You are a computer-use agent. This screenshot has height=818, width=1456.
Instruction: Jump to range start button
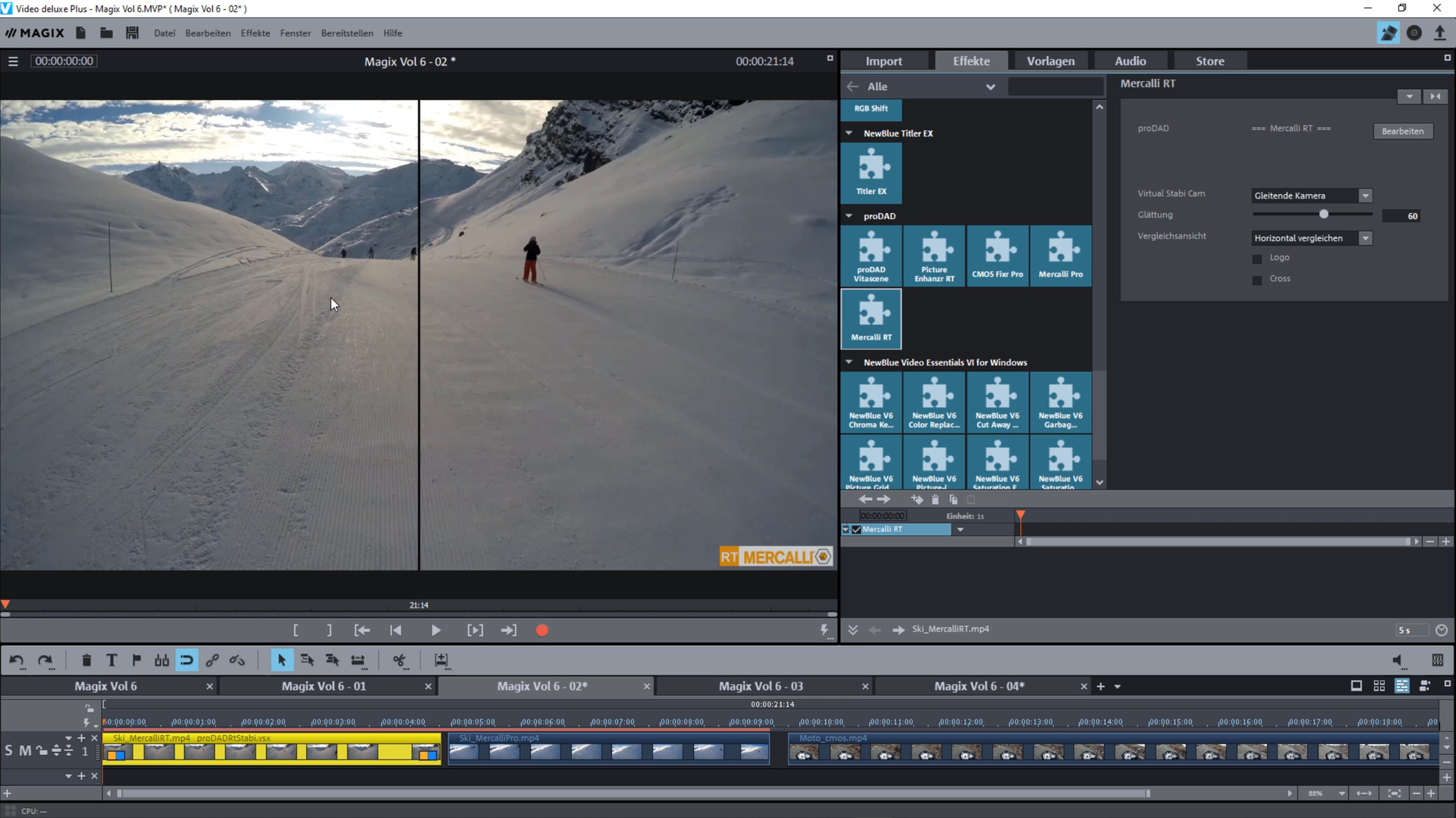[362, 630]
